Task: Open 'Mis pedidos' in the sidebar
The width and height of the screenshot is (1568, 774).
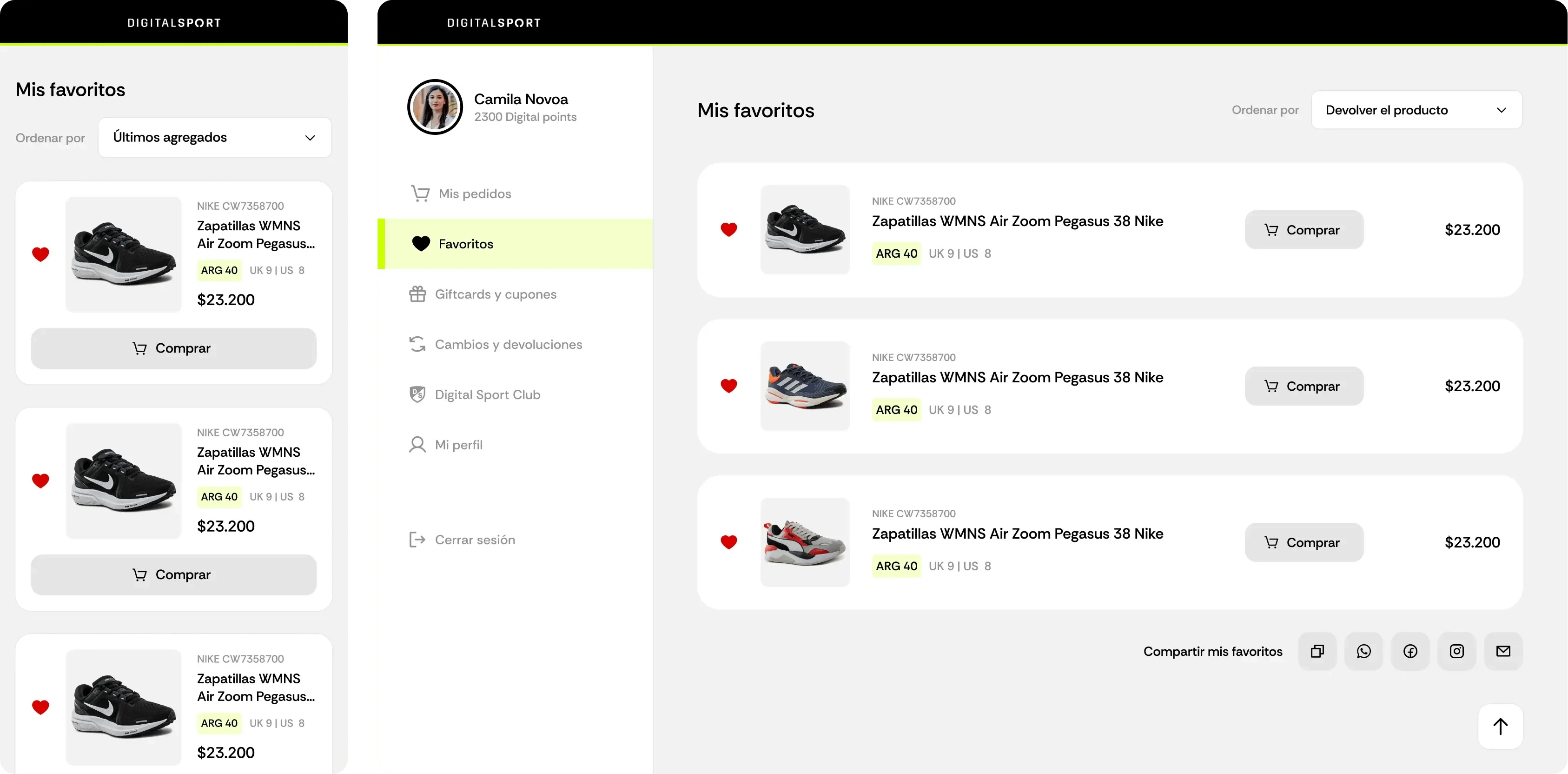Action: tap(474, 193)
